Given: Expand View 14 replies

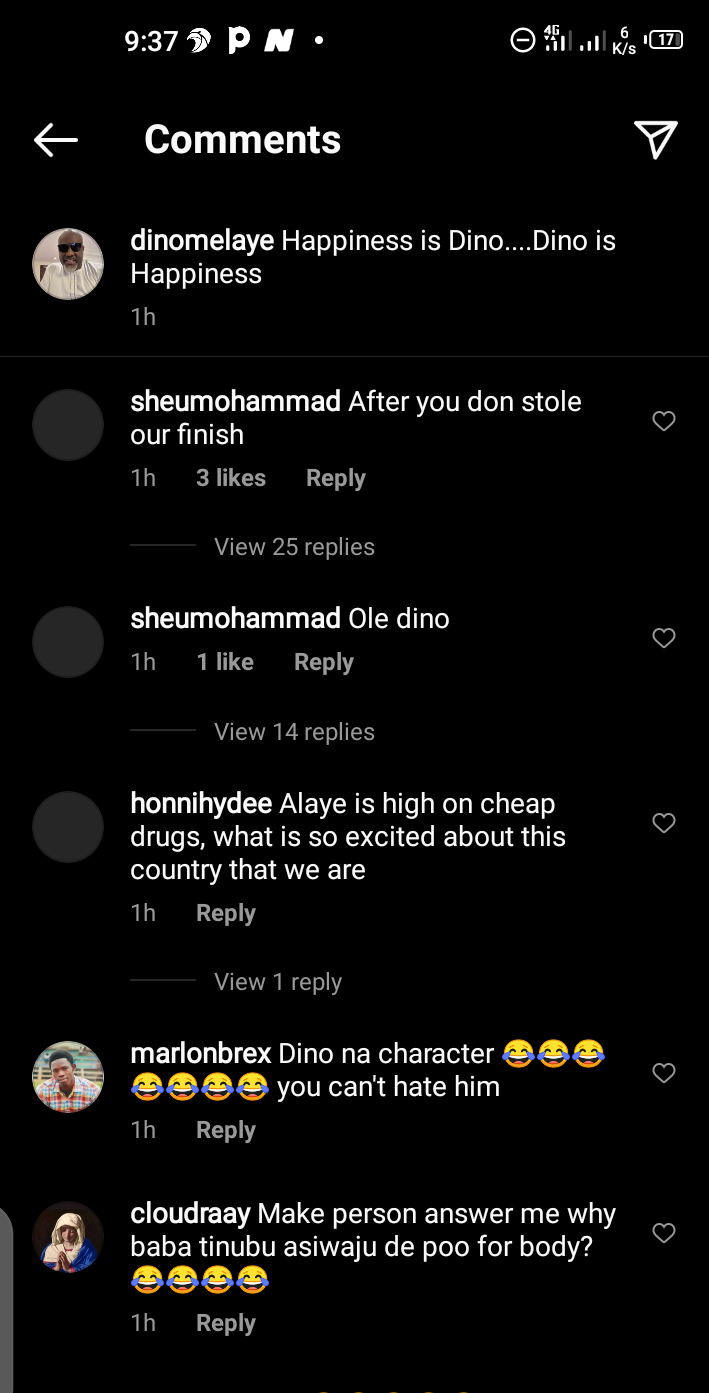Looking at the screenshot, I should (x=294, y=732).
